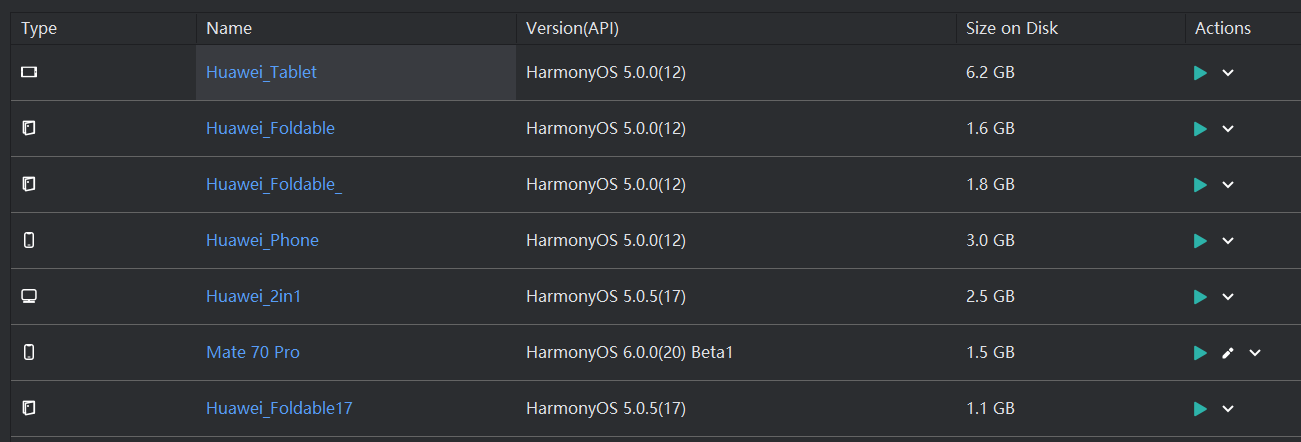Launch the Mate 70 Pro emulator
Viewport: 1301px width, 442px height.
[x=1200, y=353]
